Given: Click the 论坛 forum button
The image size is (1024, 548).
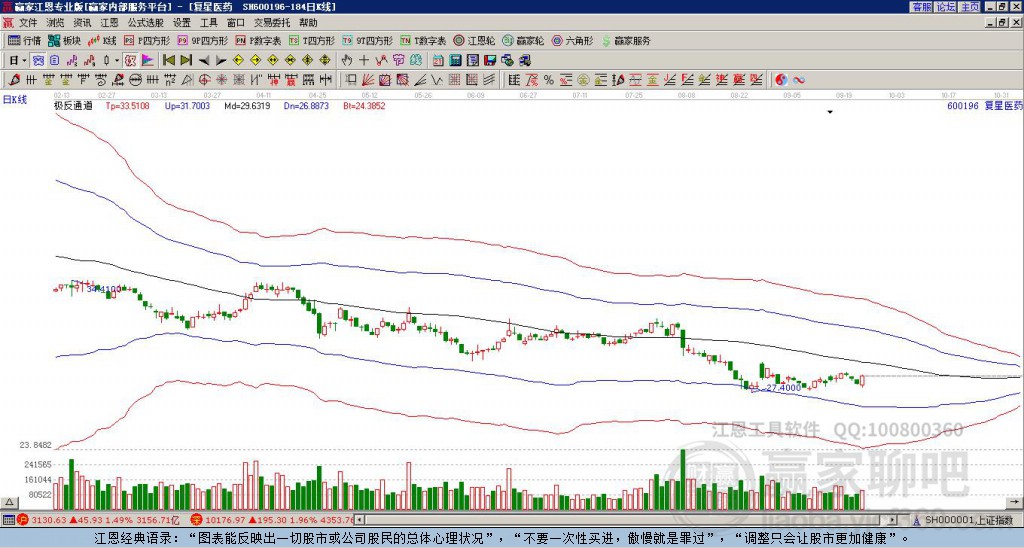Looking at the screenshot, I should [x=946, y=7].
